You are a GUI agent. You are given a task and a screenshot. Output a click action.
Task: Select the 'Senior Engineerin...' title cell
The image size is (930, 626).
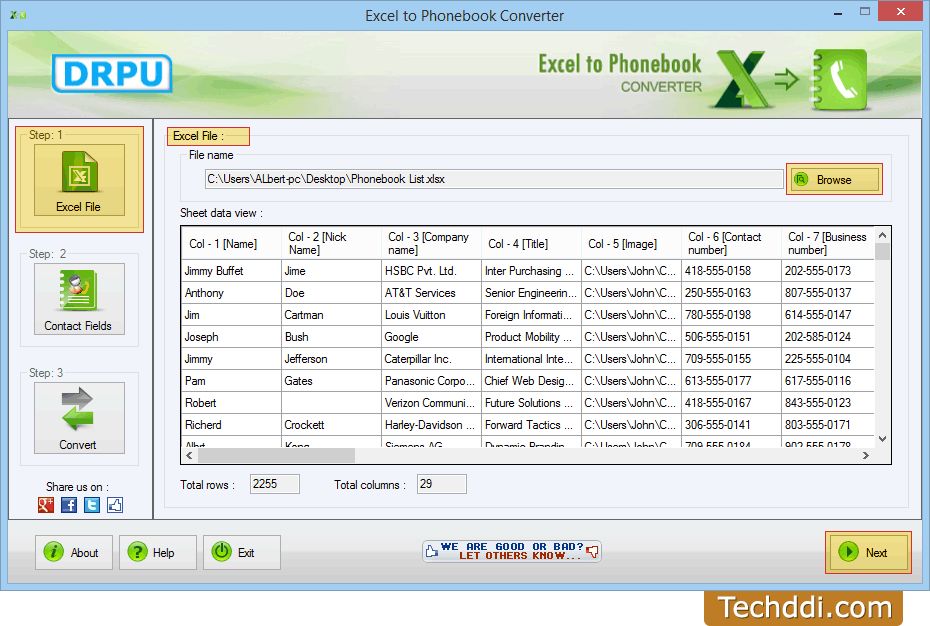coord(531,293)
